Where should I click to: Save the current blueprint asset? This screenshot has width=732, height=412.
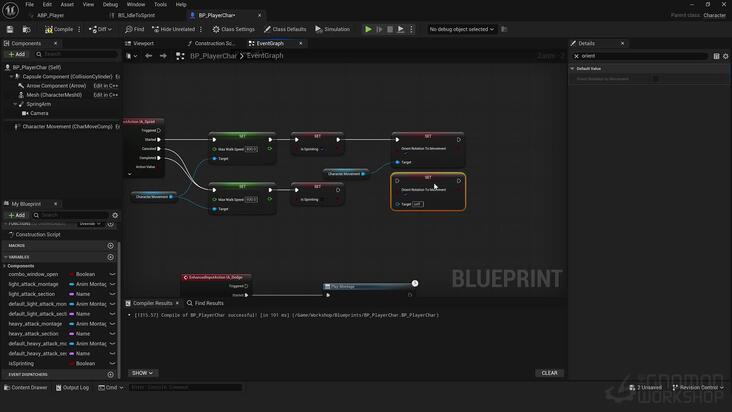coord(10,29)
